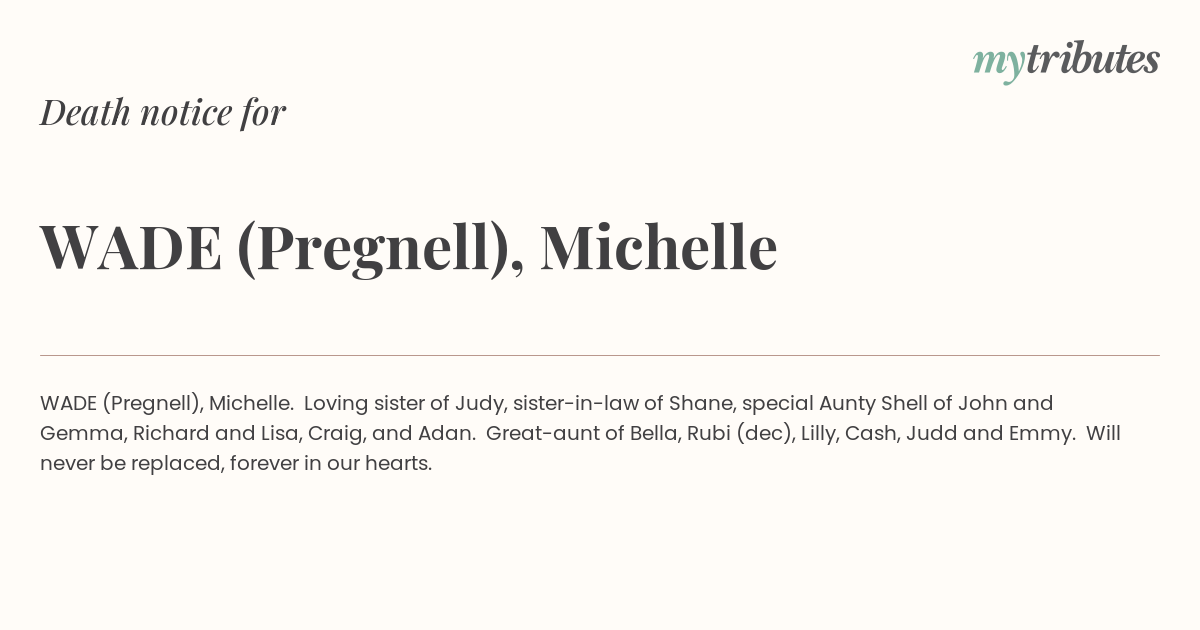Click the name Emmy in the notice
Image resolution: width=1200 pixels, height=630 pixels.
tap(1049, 435)
